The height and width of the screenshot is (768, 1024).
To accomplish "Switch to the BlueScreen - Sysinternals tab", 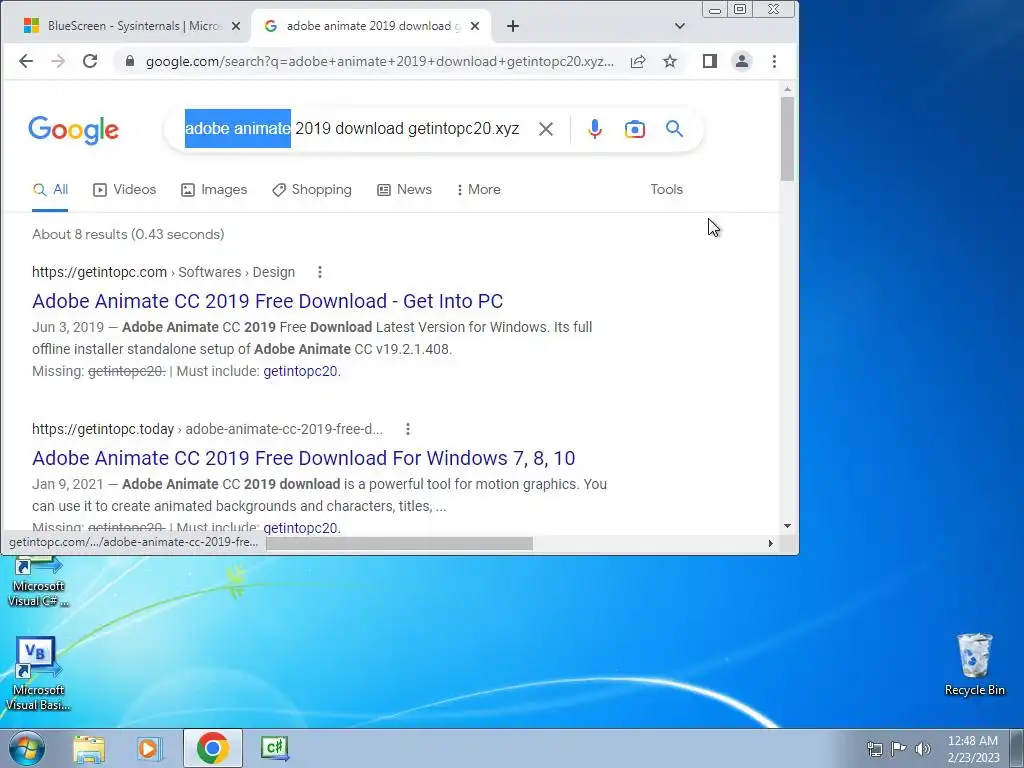I will click(x=125, y=26).
